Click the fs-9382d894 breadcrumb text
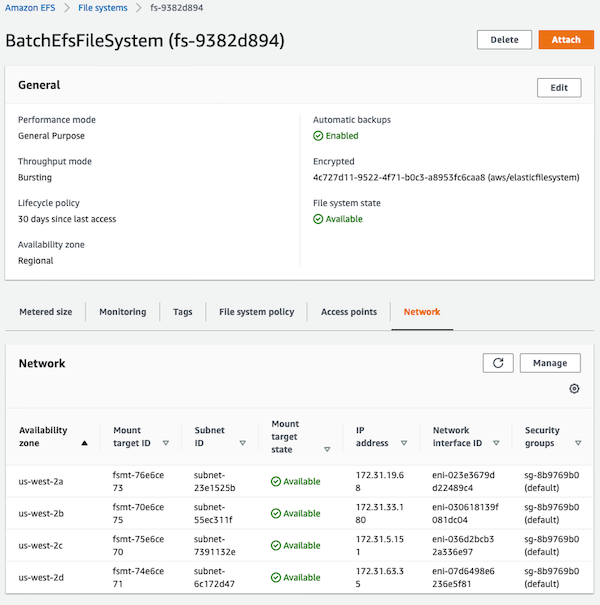 177,8
